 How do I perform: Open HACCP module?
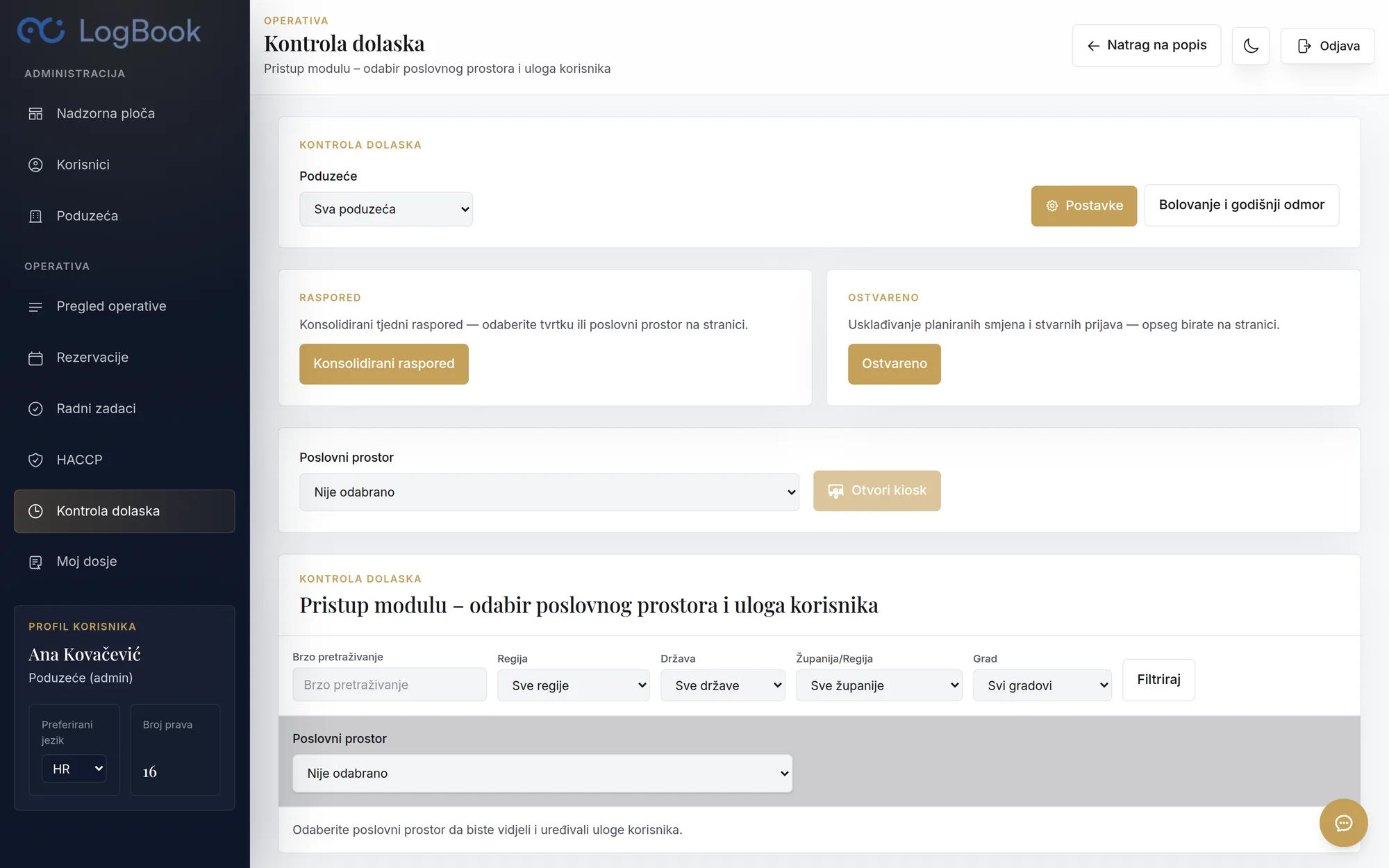[124, 460]
